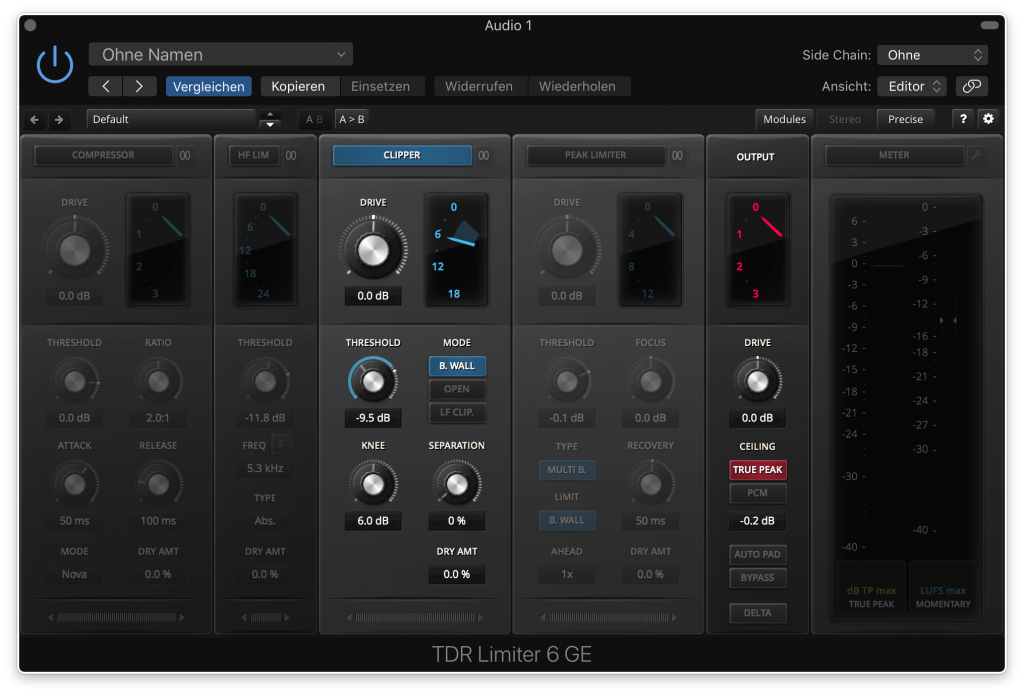
Task: Open the help question mark
Action: tap(963, 119)
